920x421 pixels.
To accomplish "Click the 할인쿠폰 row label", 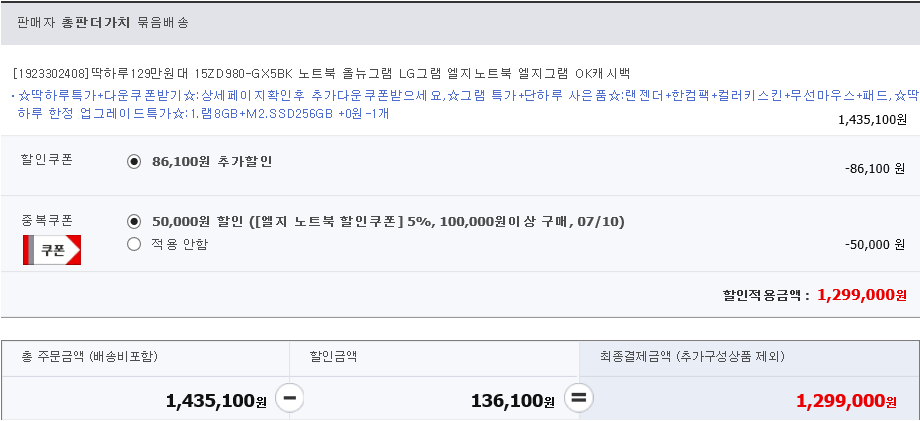I will [x=46, y=159].
